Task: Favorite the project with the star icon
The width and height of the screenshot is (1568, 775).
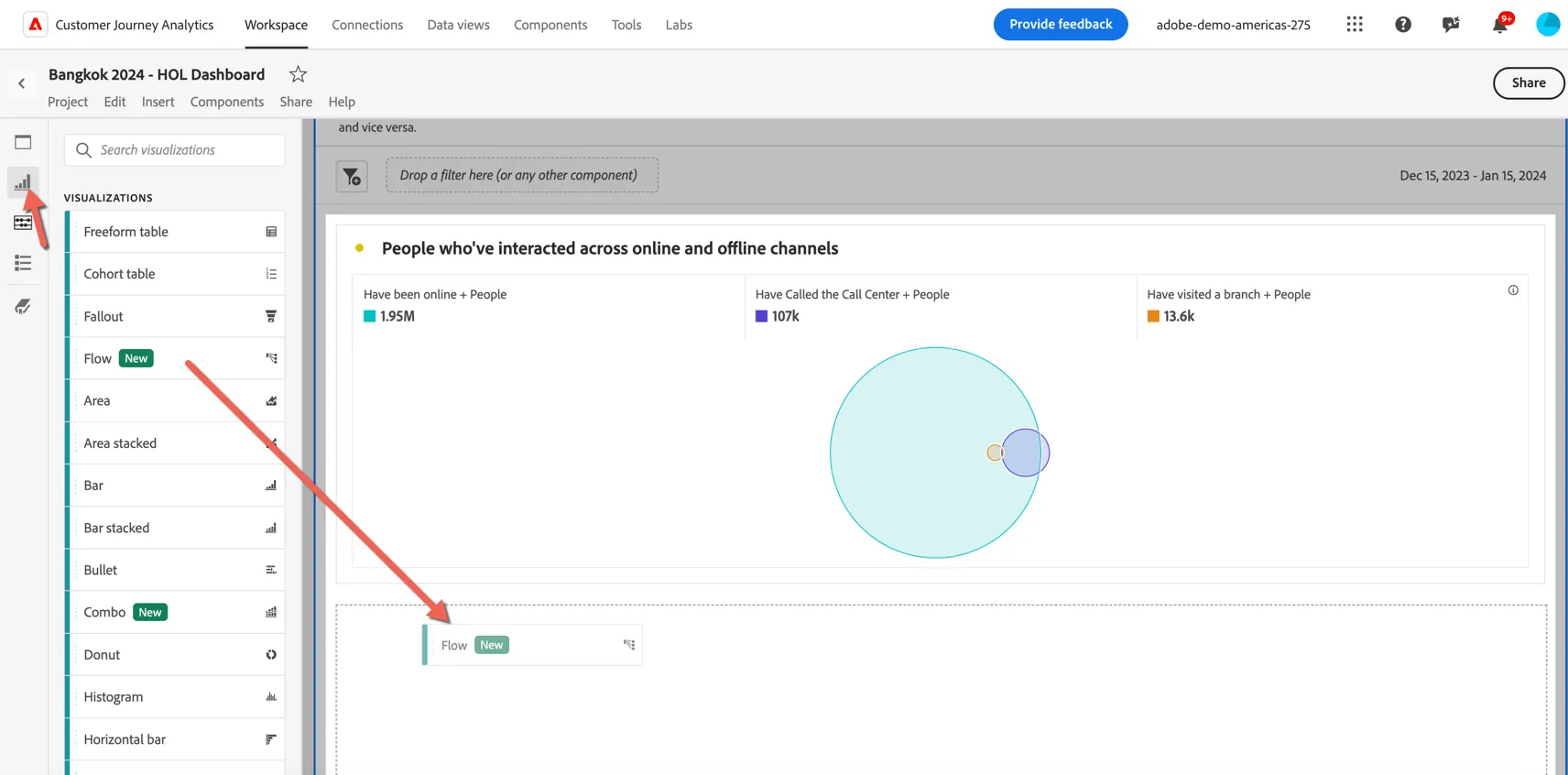Action: point(298,74)
